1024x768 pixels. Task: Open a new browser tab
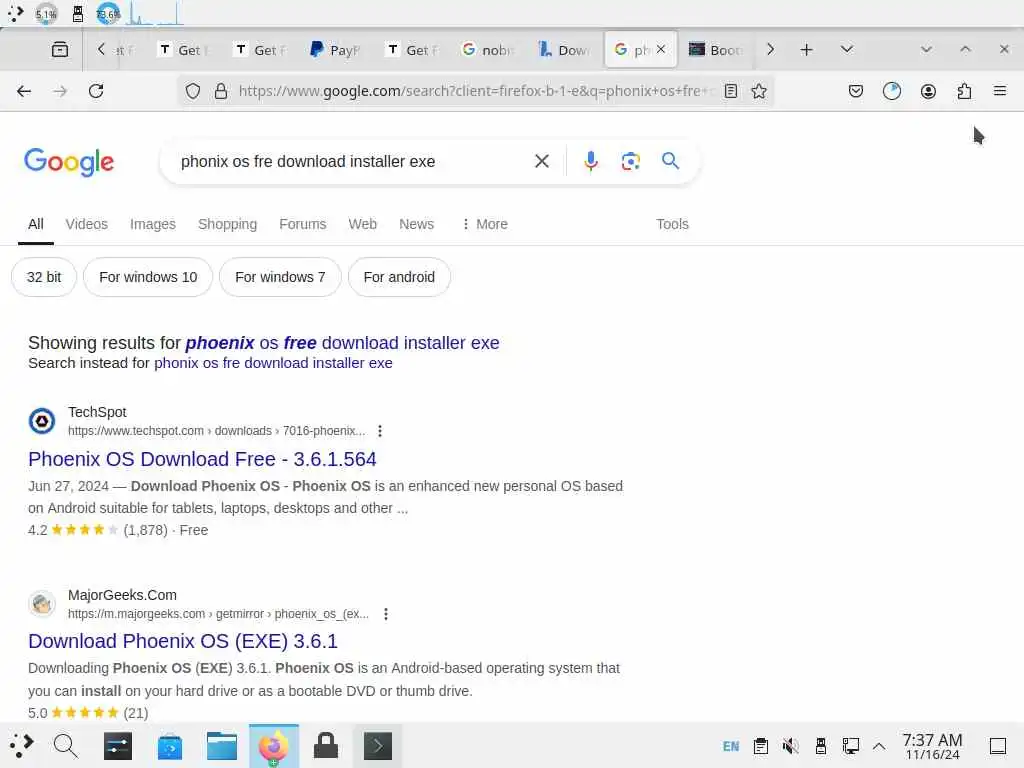[807, 50]
